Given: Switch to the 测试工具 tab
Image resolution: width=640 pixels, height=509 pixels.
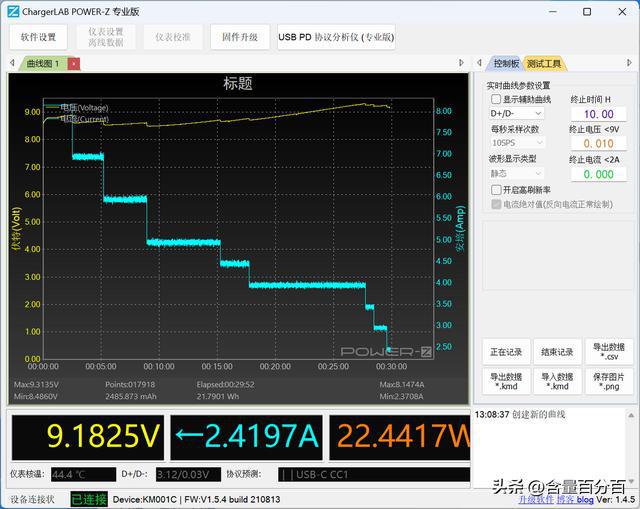Looking at the screenshot, I should [x=544, y=64].
